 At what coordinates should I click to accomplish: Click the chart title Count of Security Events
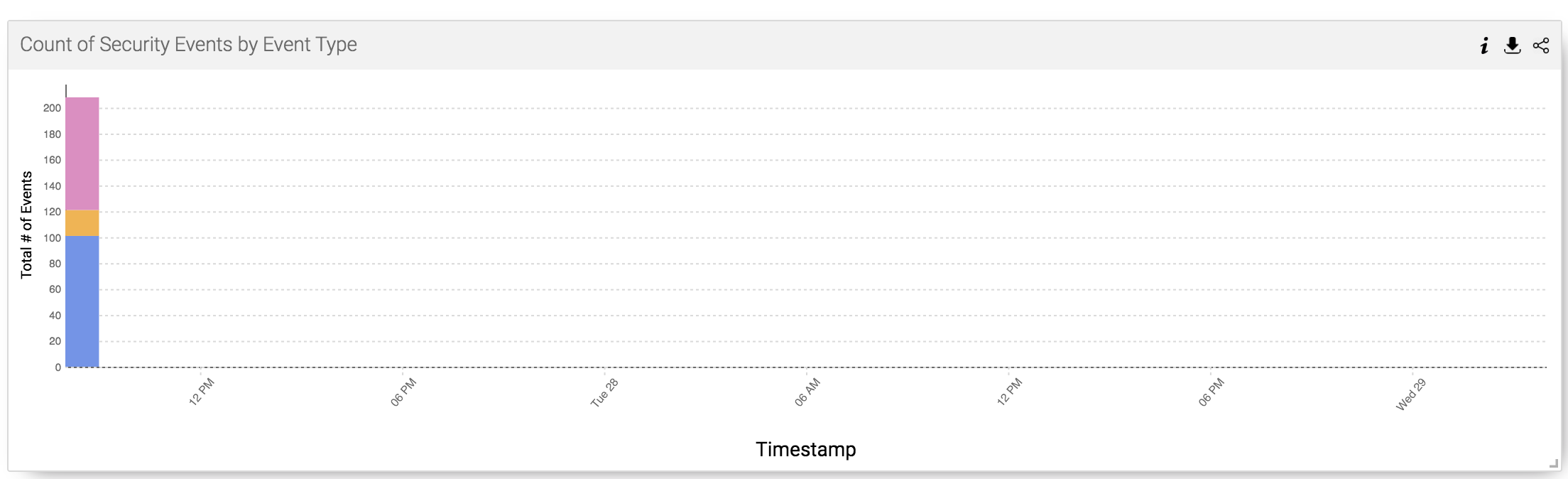click(189, 44)
